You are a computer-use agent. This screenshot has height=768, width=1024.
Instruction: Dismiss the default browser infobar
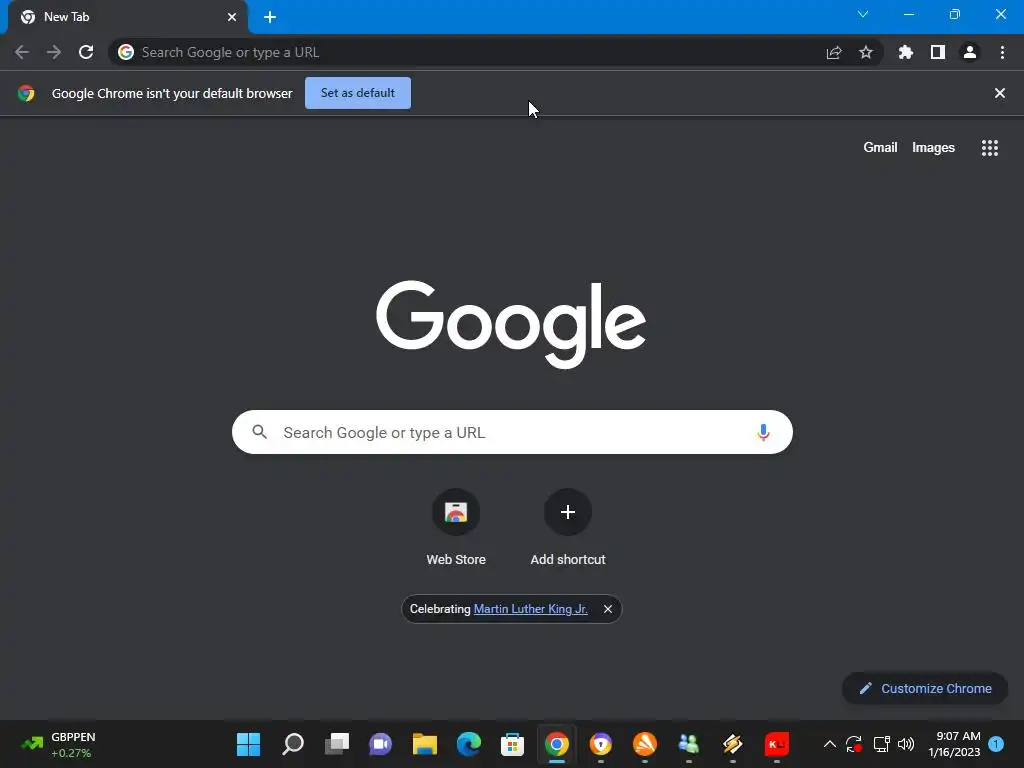point(1000,93)
